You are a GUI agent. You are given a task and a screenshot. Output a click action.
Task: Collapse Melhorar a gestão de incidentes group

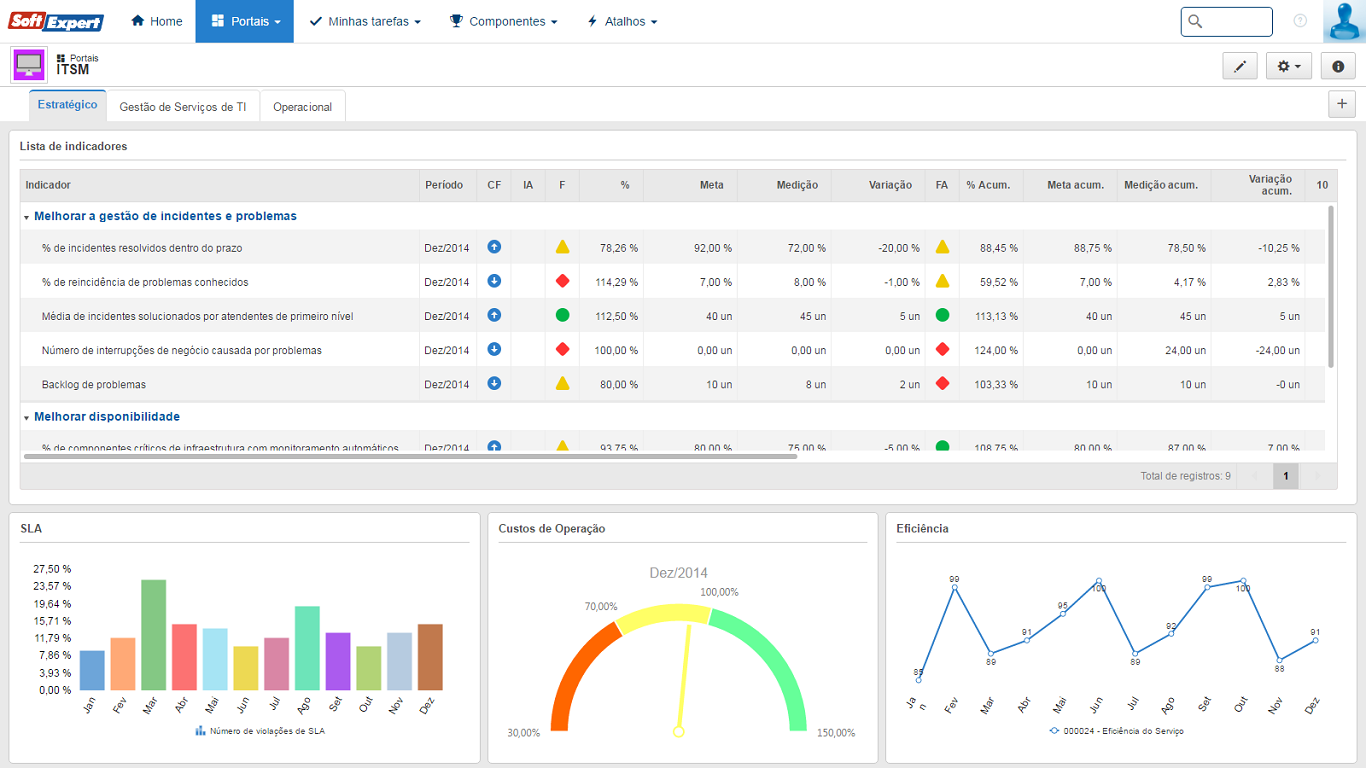[26, 217]
